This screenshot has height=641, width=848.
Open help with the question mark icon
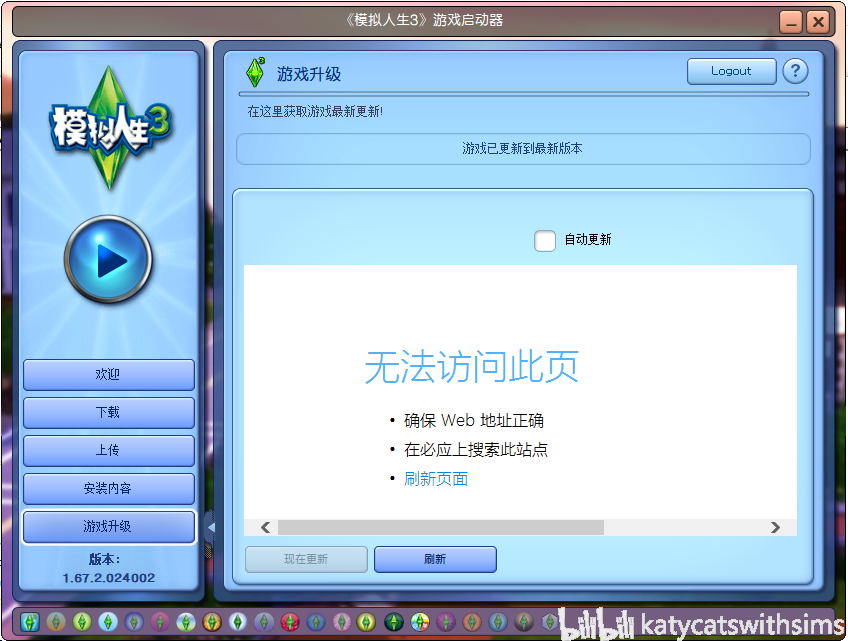795,71
